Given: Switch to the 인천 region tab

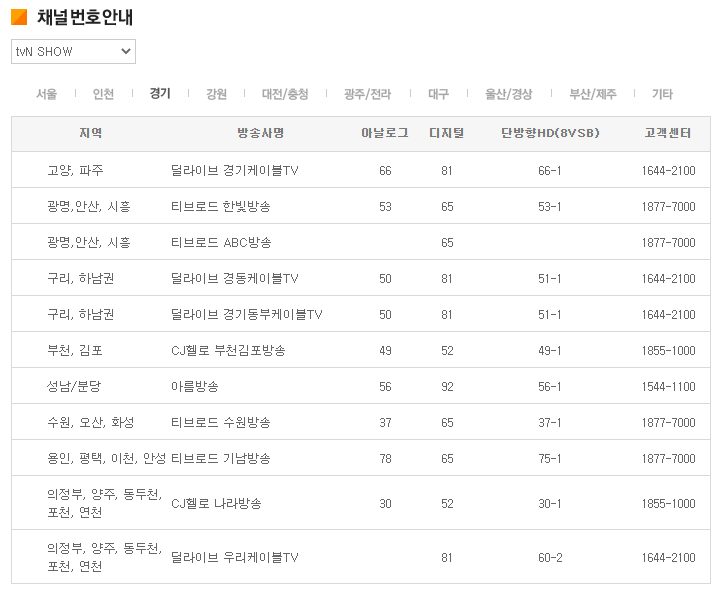Looking at the screenshot, I should (x=103, y=94).
